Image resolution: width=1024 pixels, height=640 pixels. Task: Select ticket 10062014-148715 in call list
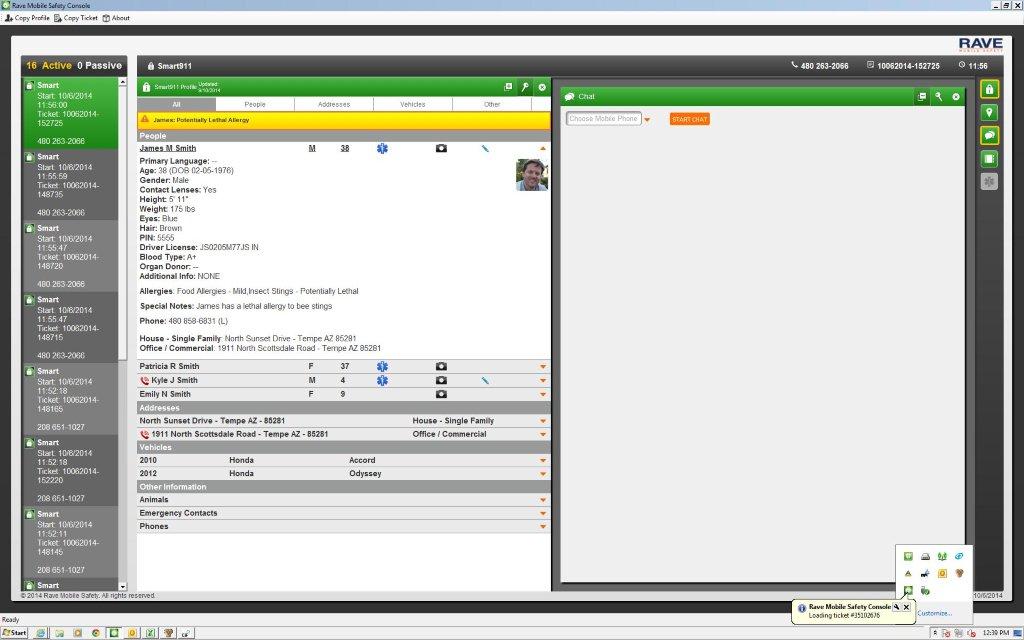(x=71, y=328)
